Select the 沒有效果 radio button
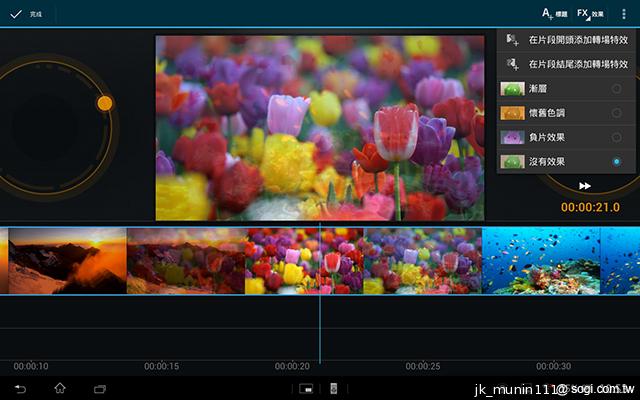Viewport: 640px width, 400px height. coord(616,162)
